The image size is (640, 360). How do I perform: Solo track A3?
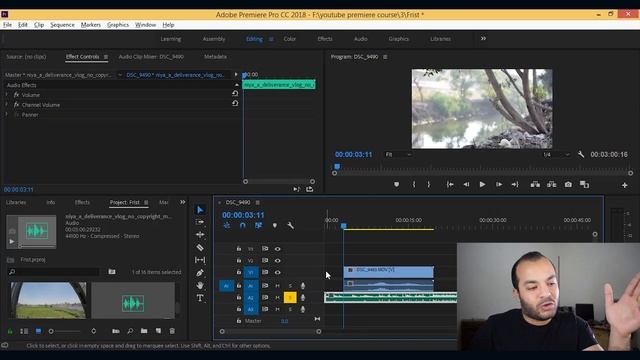click(x=290, y=309)
